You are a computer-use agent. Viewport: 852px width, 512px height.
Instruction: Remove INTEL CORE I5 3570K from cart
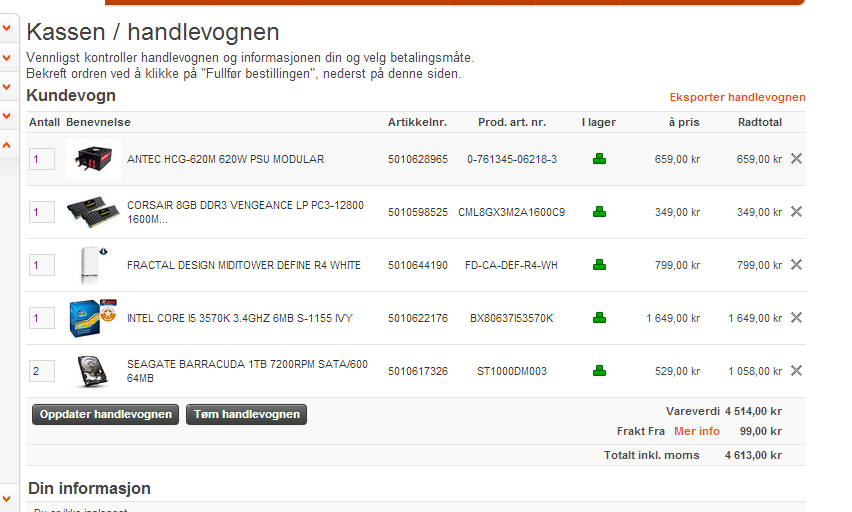(796, 317)
